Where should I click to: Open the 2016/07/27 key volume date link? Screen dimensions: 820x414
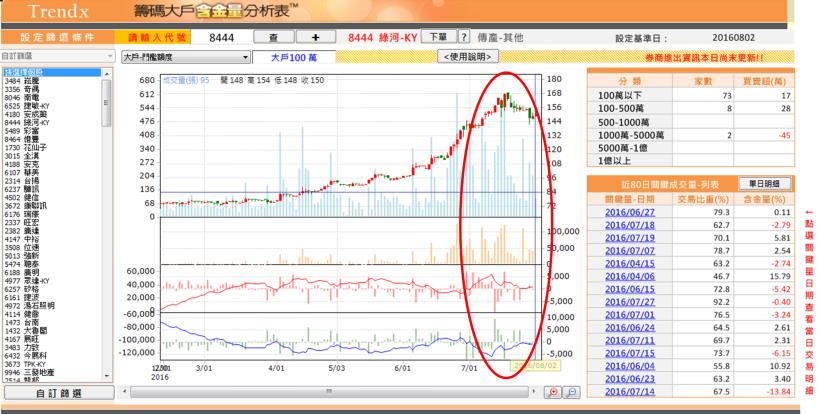[630, 302]
